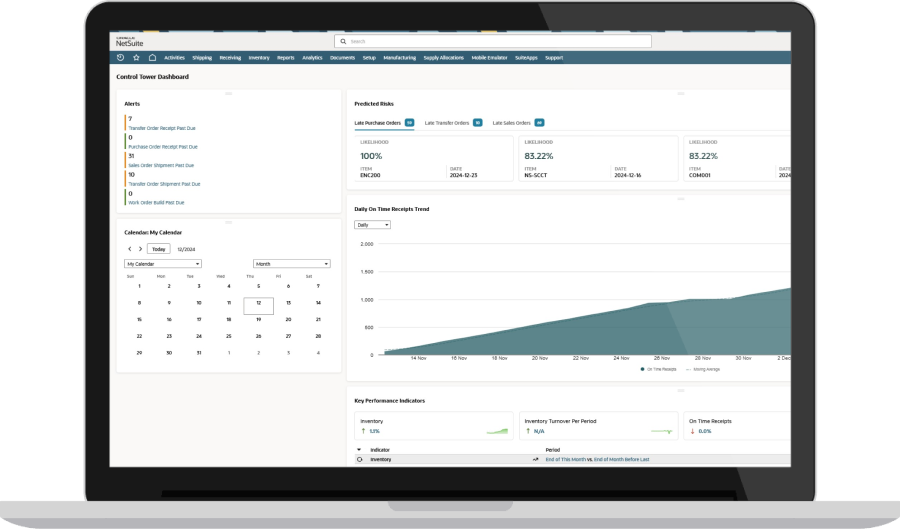Collapse the Indicator table triangle
The image size is (900, 529).
point(359,450)
